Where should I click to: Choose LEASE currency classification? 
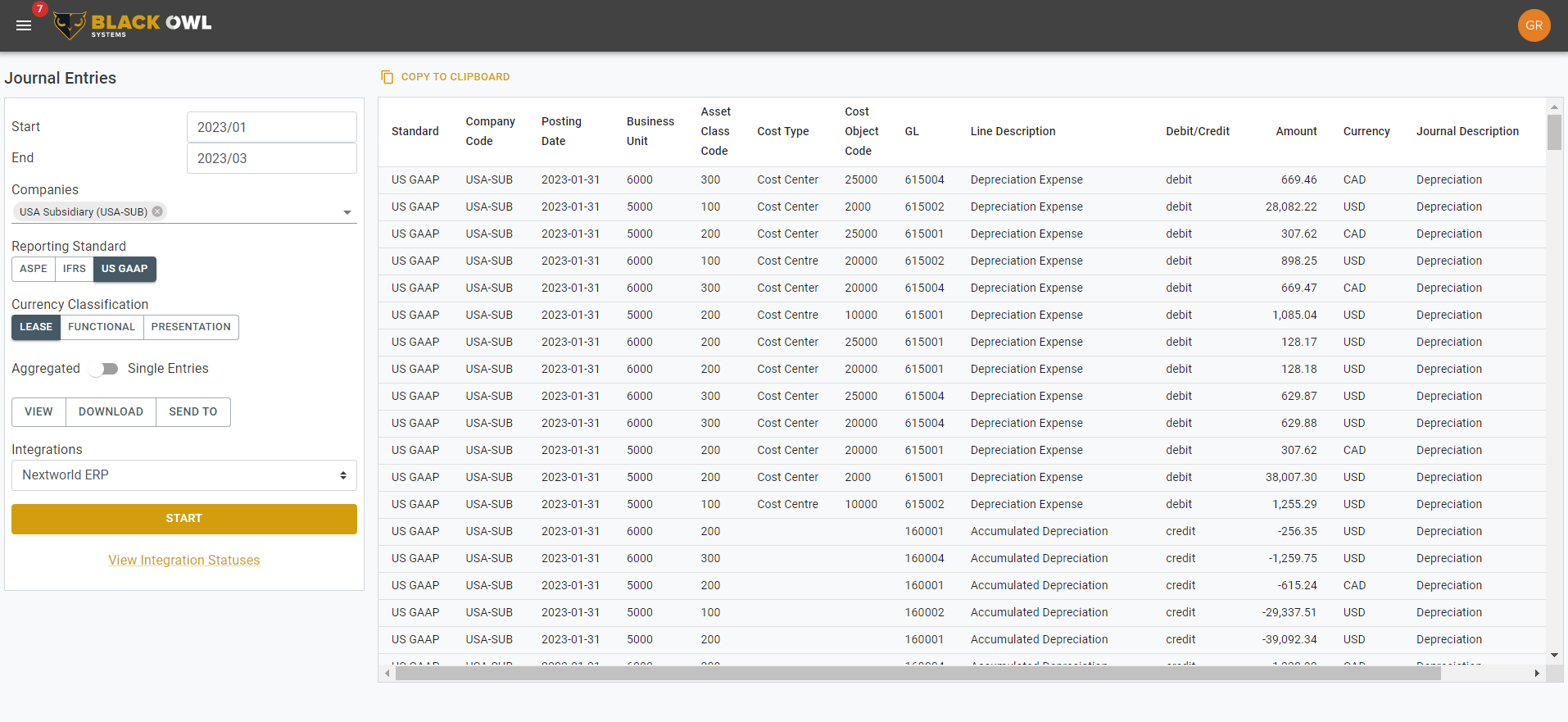(36, 327)
